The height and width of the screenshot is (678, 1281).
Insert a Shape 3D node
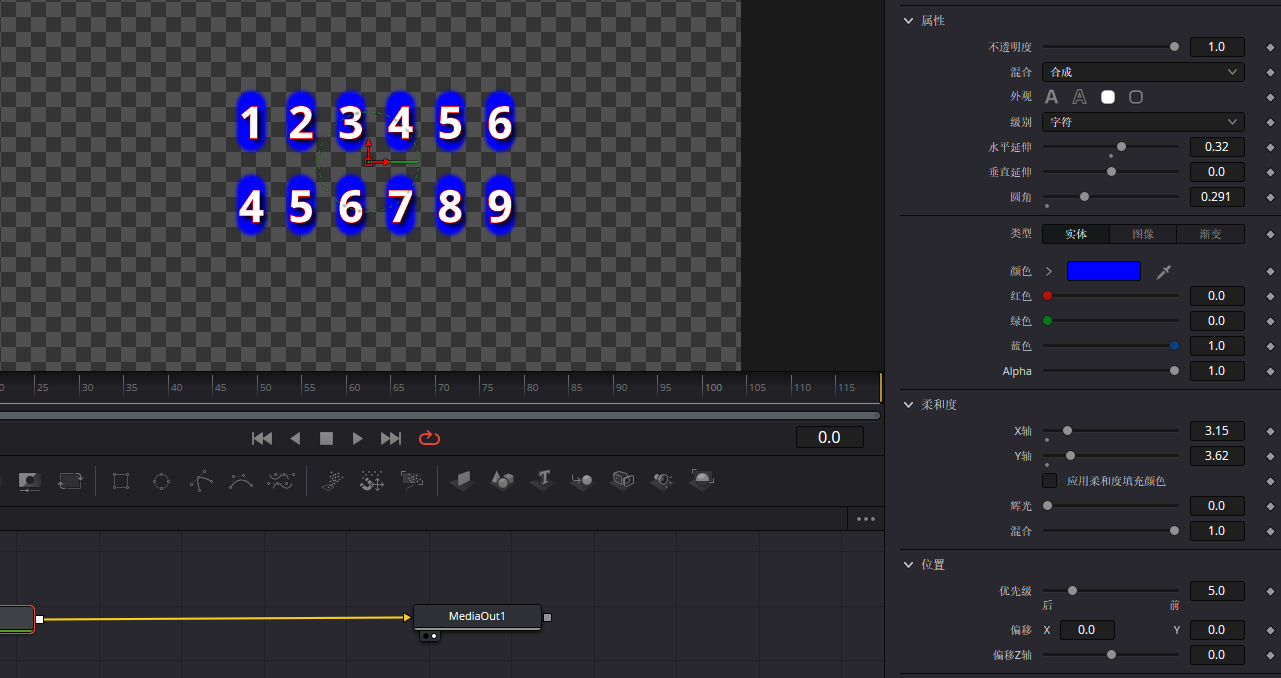point(502,481)
